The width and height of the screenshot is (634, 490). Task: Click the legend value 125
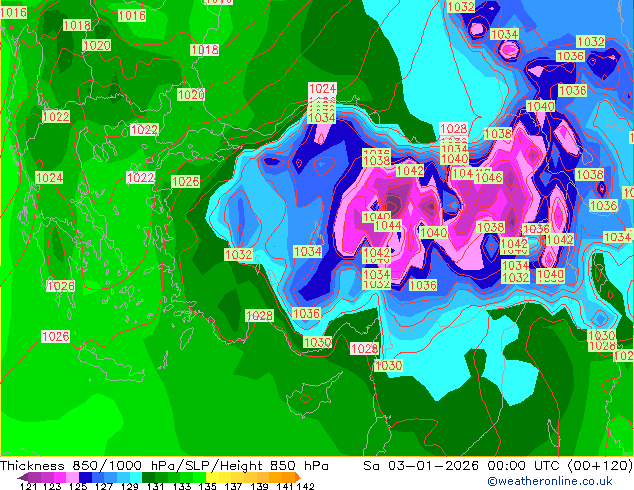[x=78, y=486]
